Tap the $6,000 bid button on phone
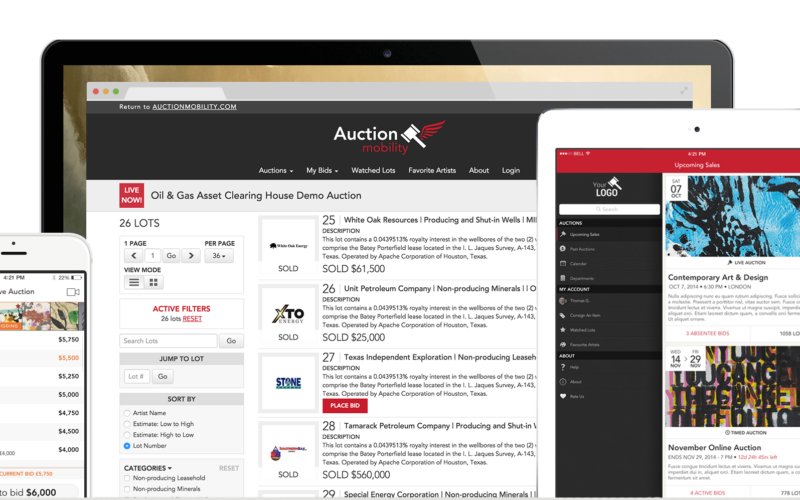Screen dimensions: 800x500 (38, 492)
